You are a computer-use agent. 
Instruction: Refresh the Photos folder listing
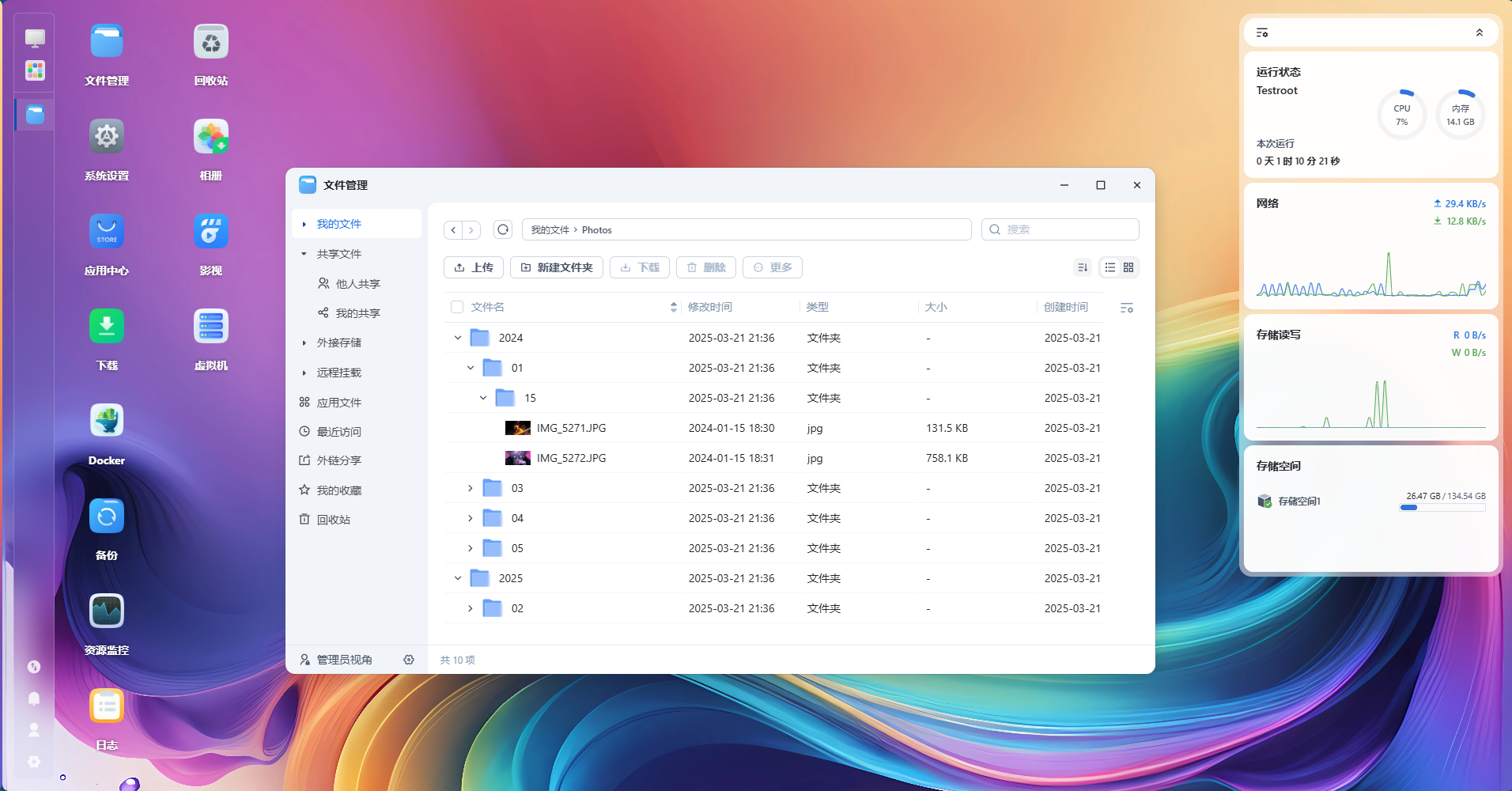point(503,229)
